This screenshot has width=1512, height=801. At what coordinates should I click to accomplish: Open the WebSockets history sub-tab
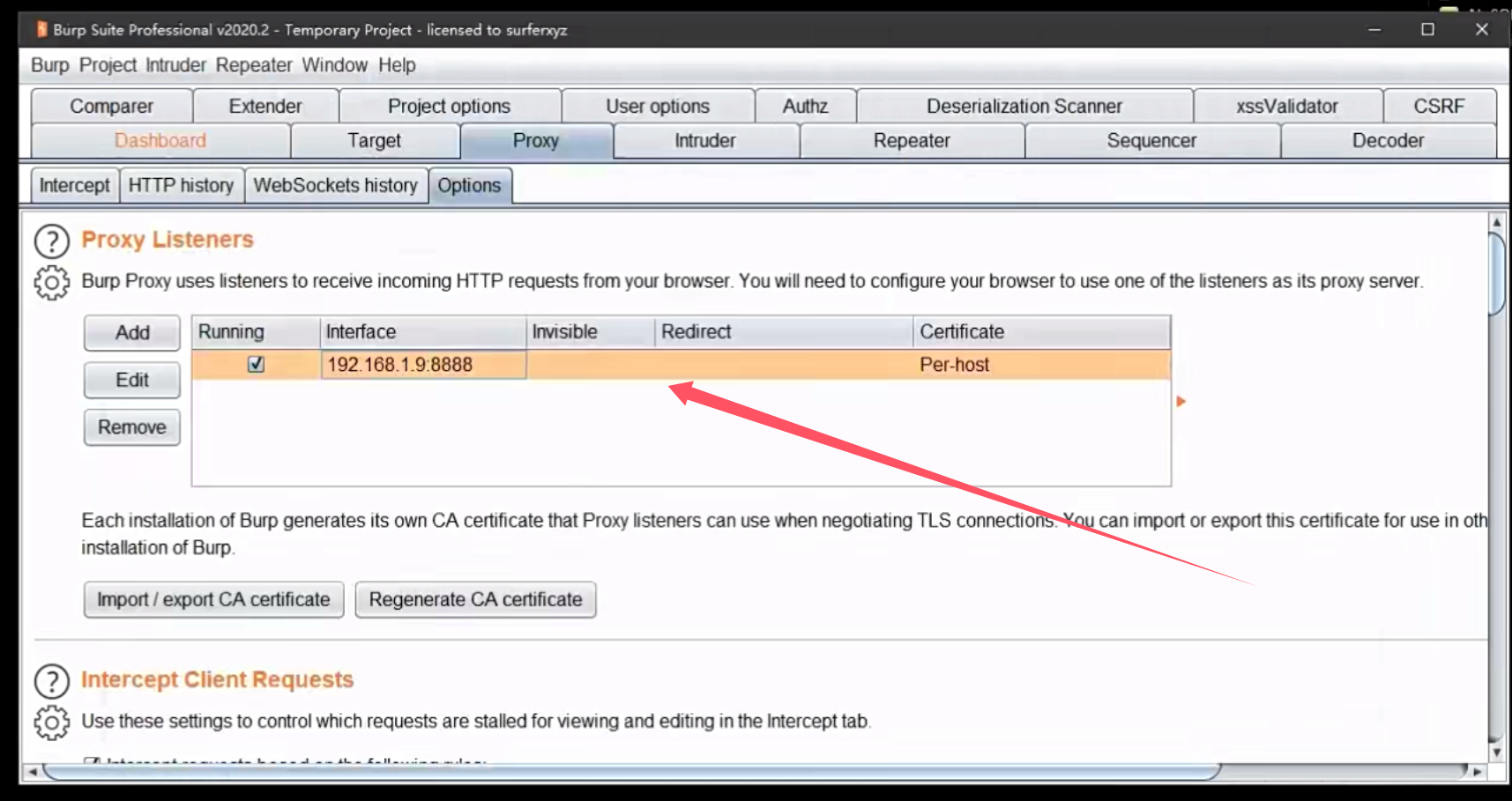336,186
